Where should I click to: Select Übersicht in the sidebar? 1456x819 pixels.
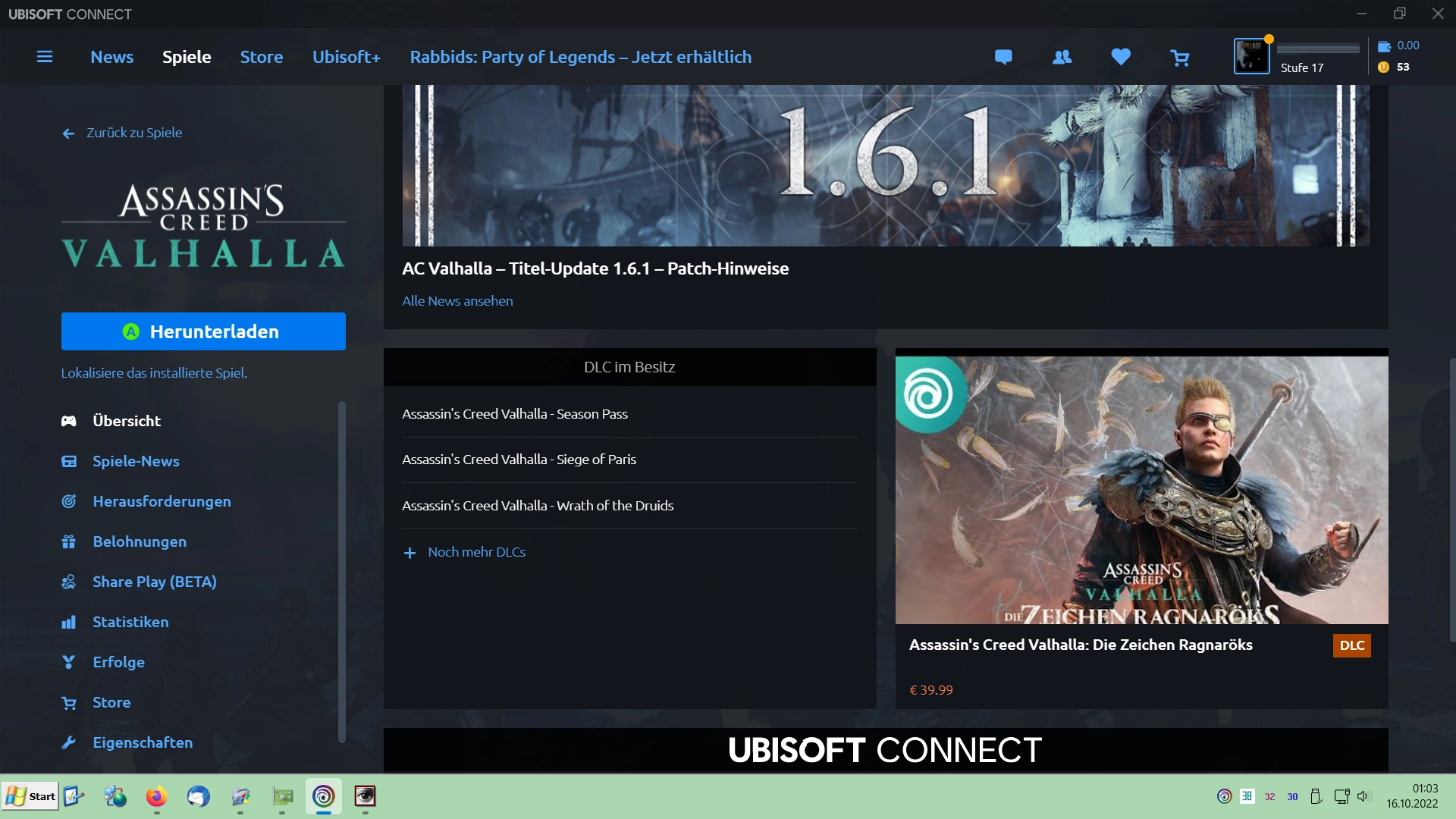[111, 421]
